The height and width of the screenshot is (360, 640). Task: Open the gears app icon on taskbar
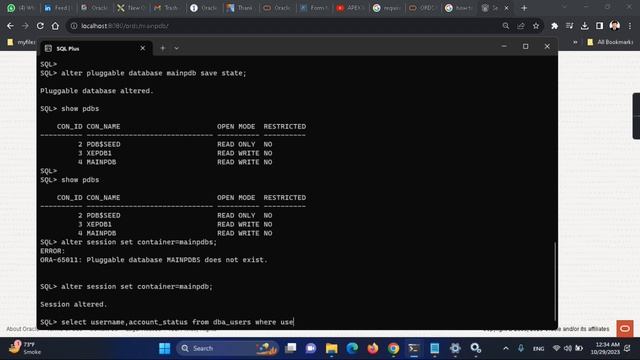[x=476, y=348]
